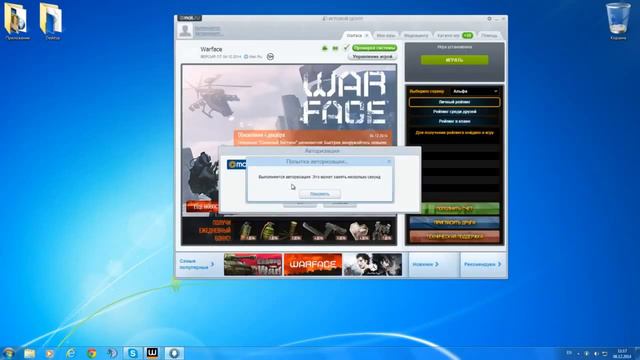The height and width of the screenshot is (360, 640).
Task: Click the second green icon beside Warface title
Action: click(x=335, y=48)
